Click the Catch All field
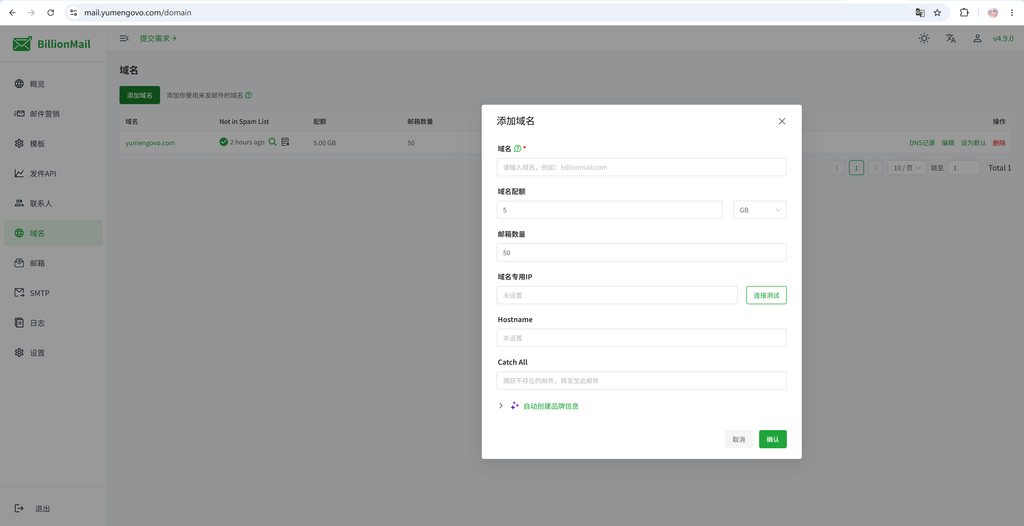This screenshot has height=526, width=1024. point(641,380)
